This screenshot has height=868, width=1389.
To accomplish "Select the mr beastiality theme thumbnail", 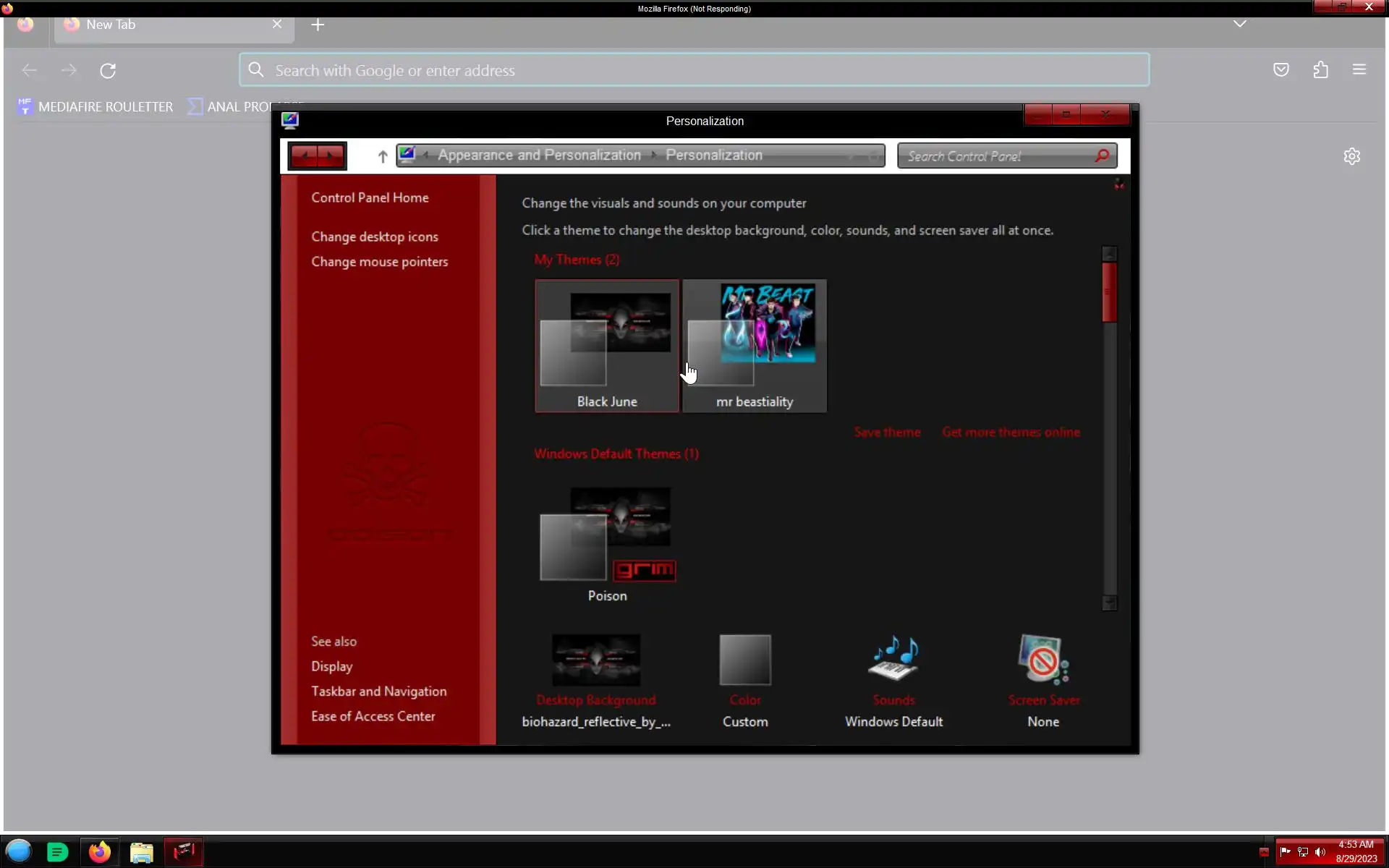I will tap(754, 346).
